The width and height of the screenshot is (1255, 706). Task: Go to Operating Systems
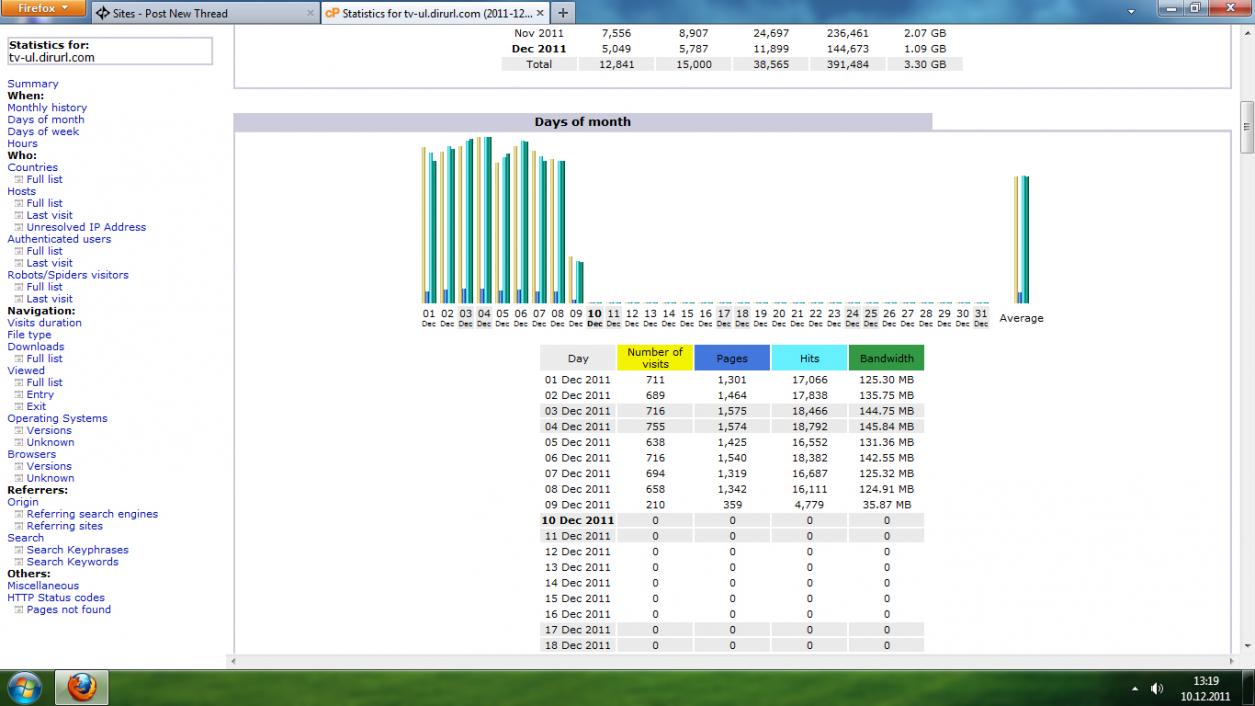(x=57, y=420)
